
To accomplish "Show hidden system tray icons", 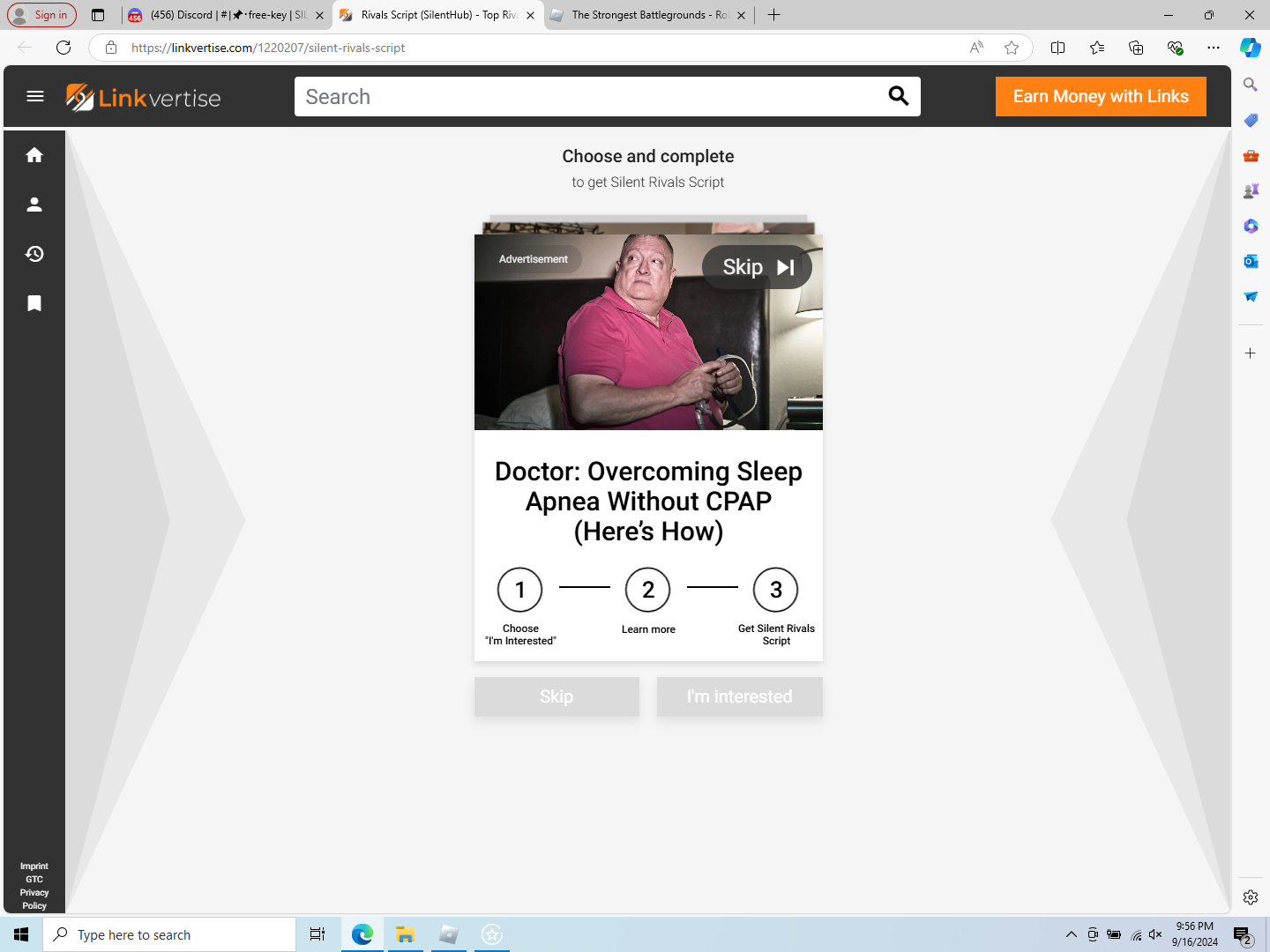I will (1071, 934).
